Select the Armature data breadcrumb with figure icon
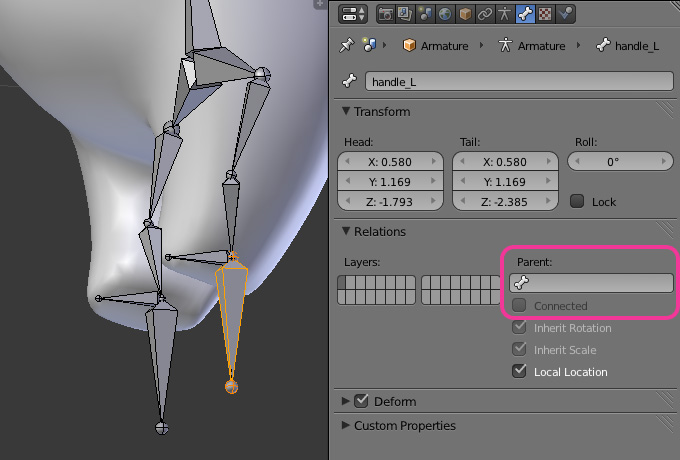This screenshot has height=460, width=680. pyautogui.click(x=532, y=46)
